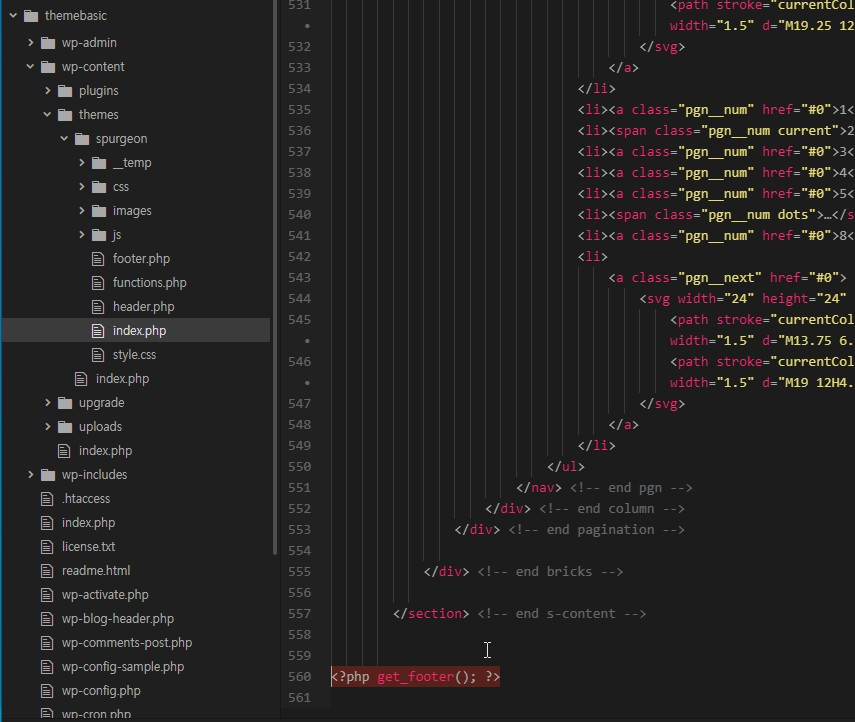Click the 'end pagination' comment
The height and width of the screenshot is (722, 855).
[596, 530]
